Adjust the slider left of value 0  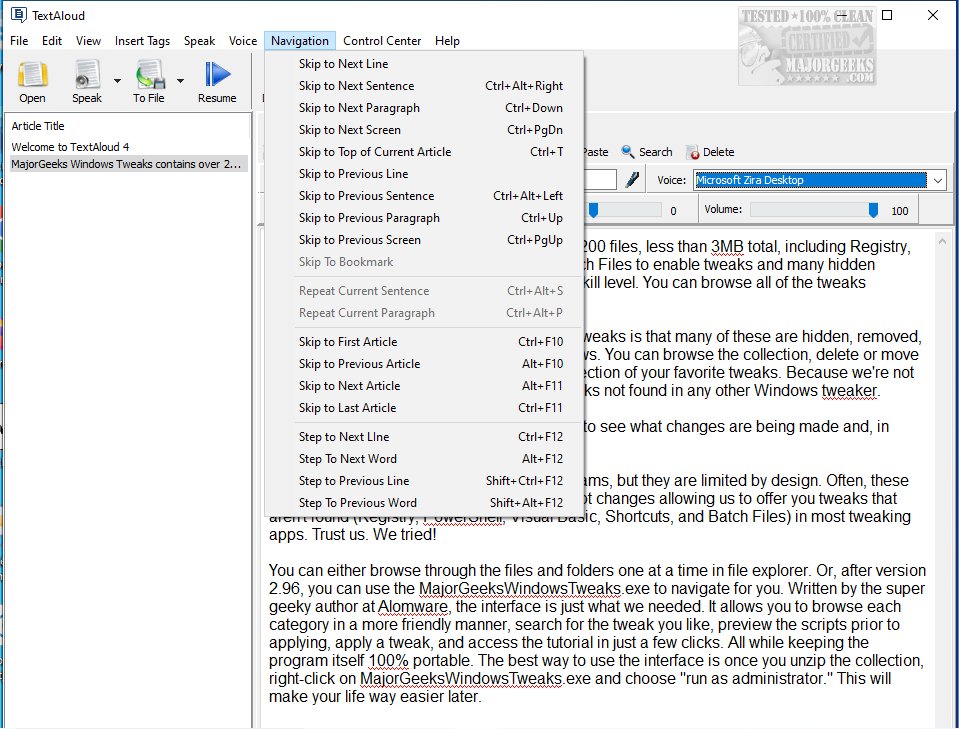point(593,210)
